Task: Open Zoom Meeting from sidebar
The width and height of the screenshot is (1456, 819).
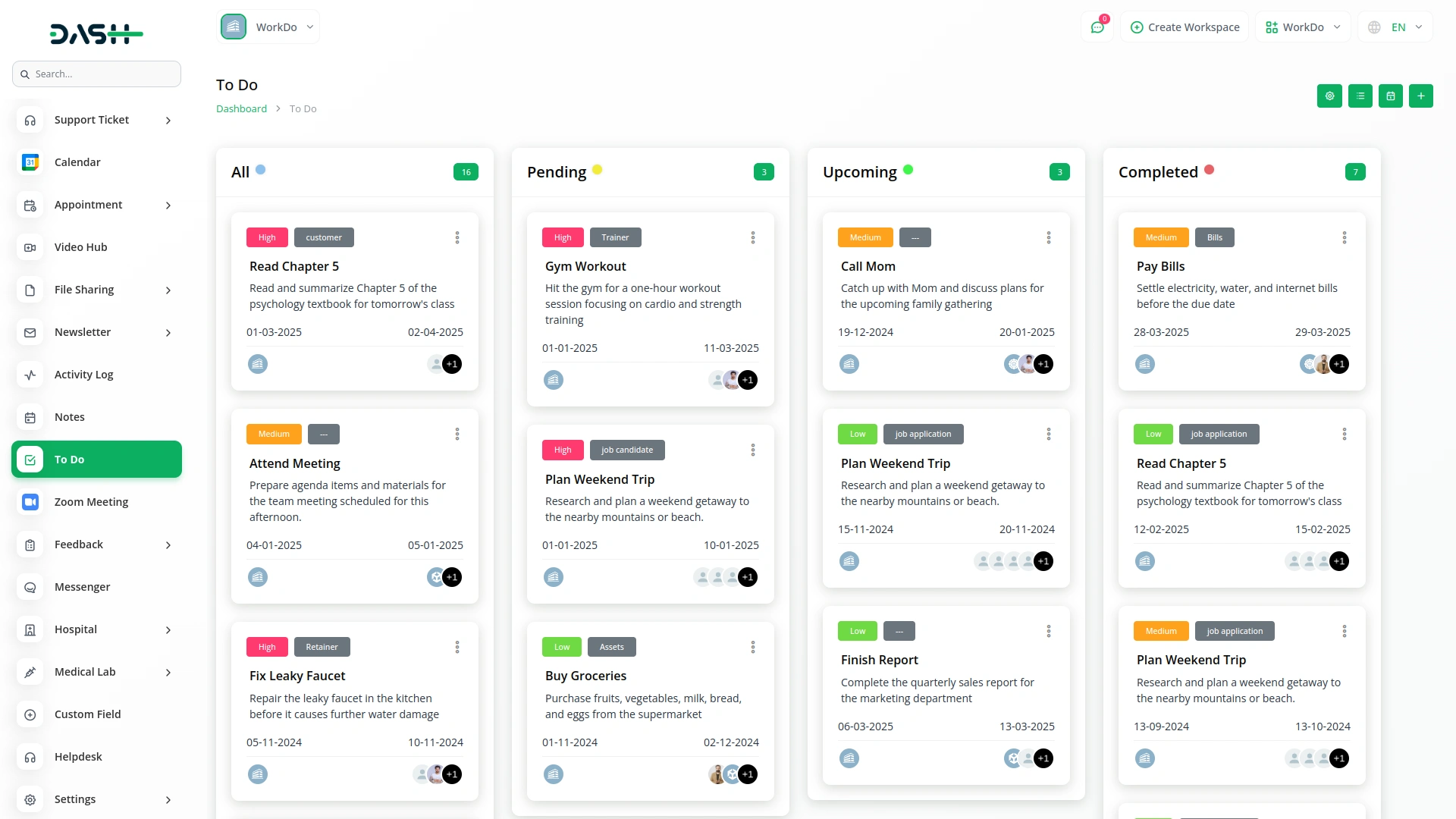Action: click(x=91, y=502)
